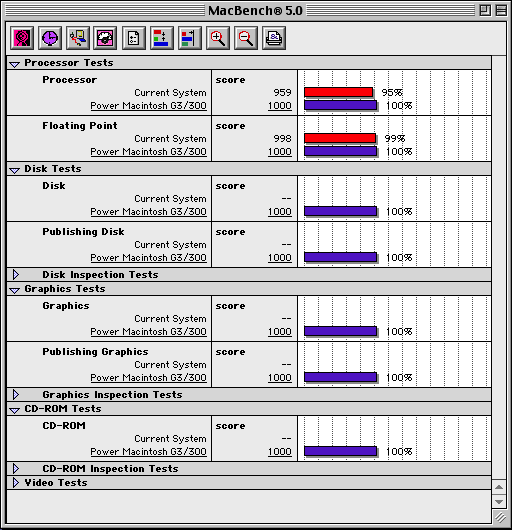512x530 pixels.
Task: Click the purple clock toolbar icon
Action: (50, 38)
